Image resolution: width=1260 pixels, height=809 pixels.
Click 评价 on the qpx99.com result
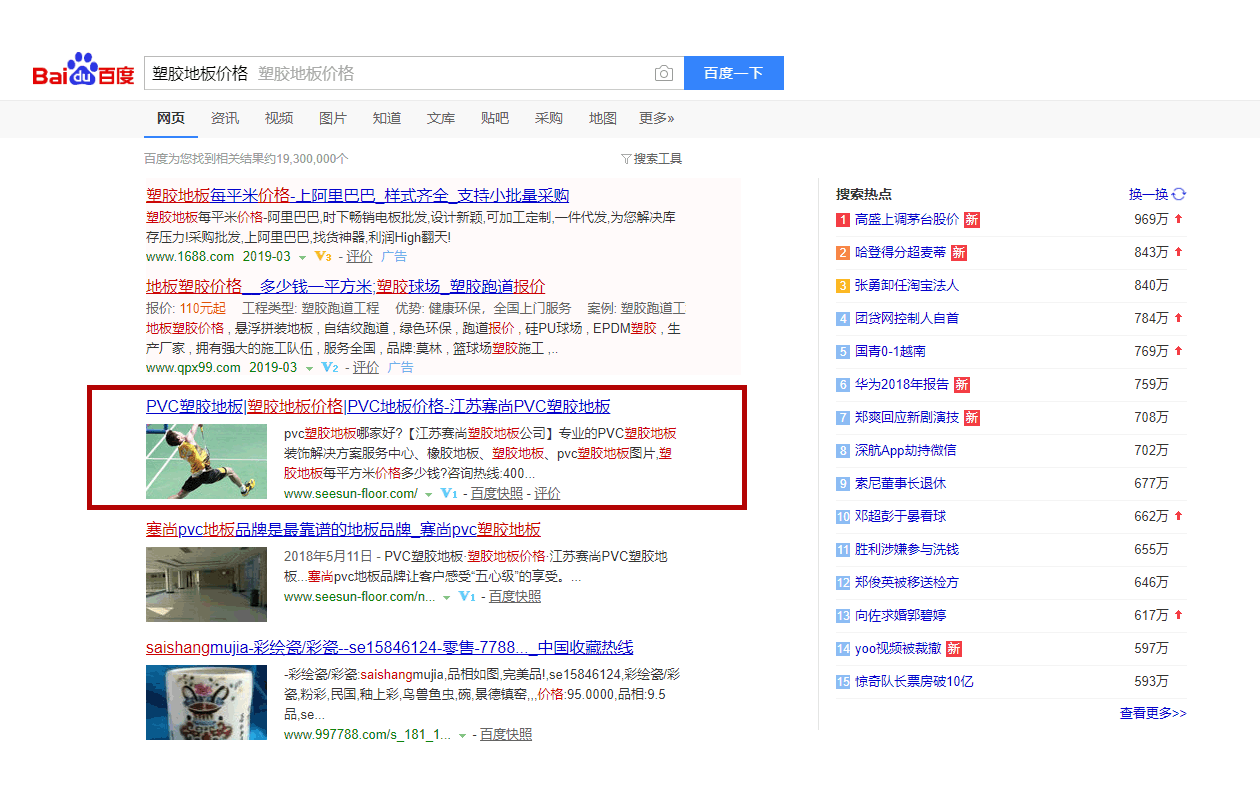coord(366,367)
